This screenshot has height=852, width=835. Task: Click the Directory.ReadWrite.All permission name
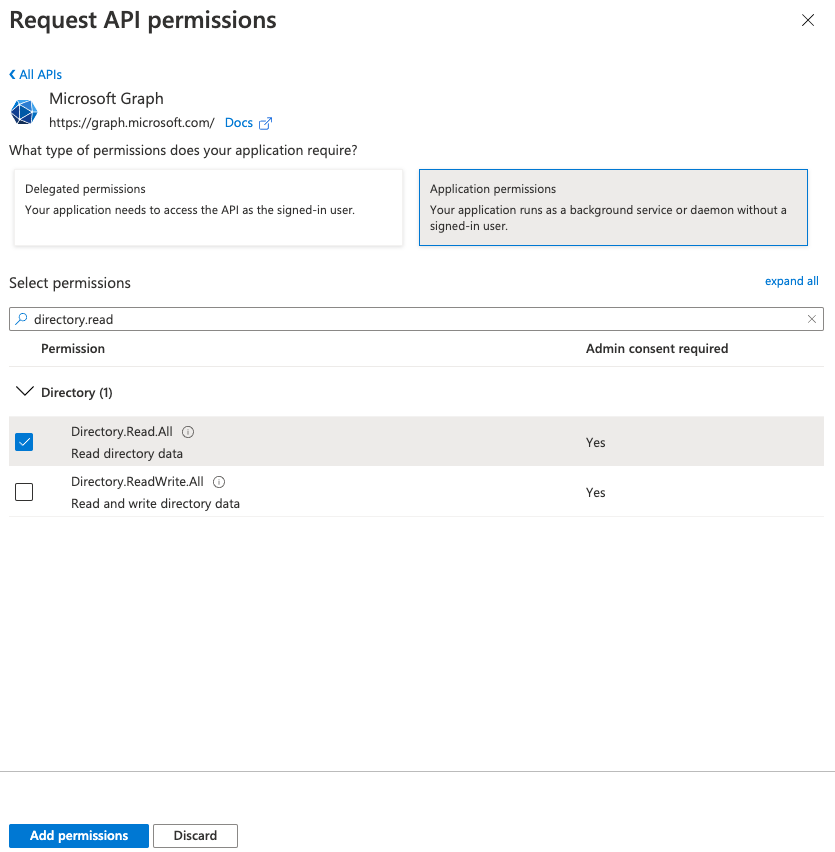137,481
